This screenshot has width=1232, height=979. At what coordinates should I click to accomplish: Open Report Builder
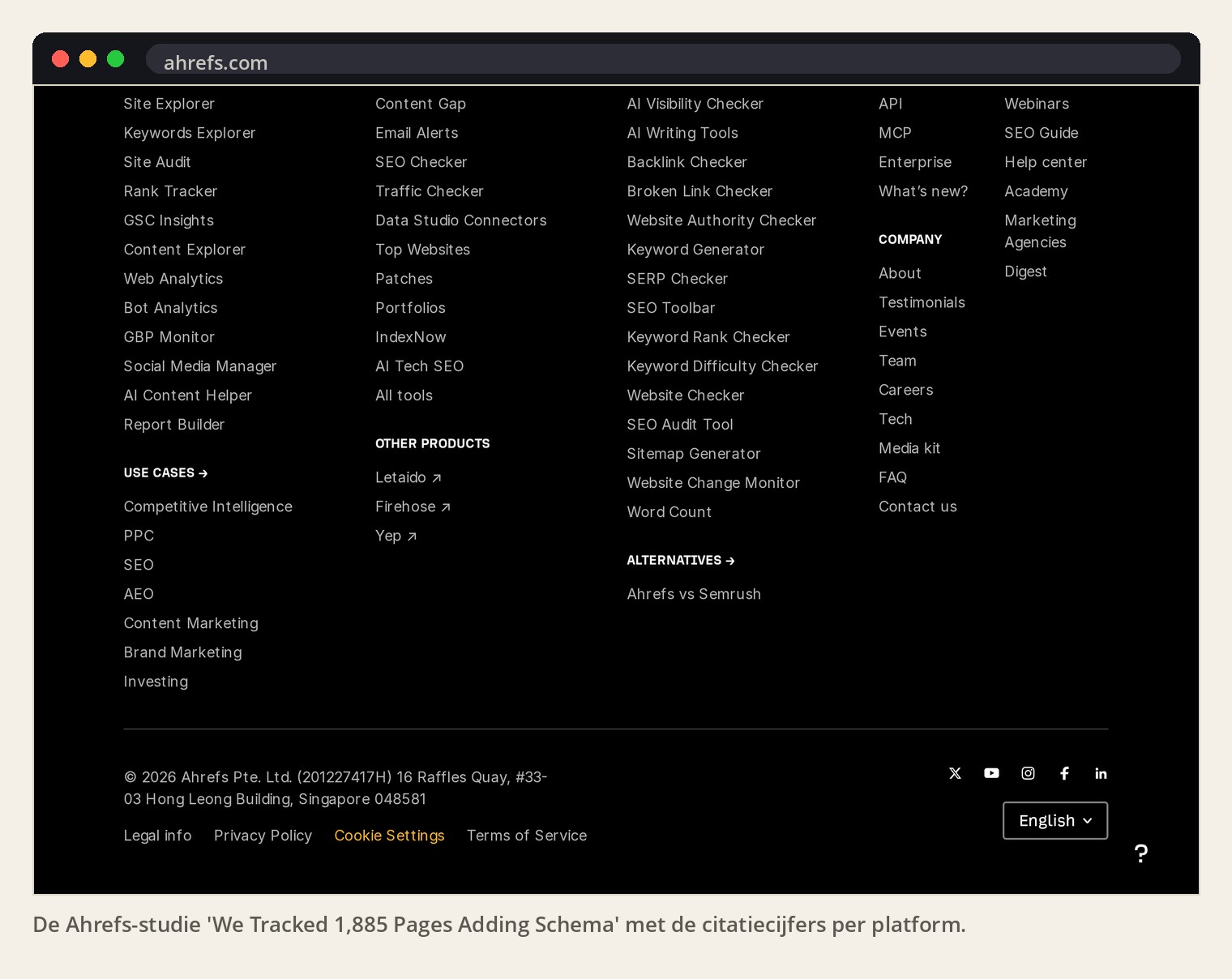click(174, 425)
